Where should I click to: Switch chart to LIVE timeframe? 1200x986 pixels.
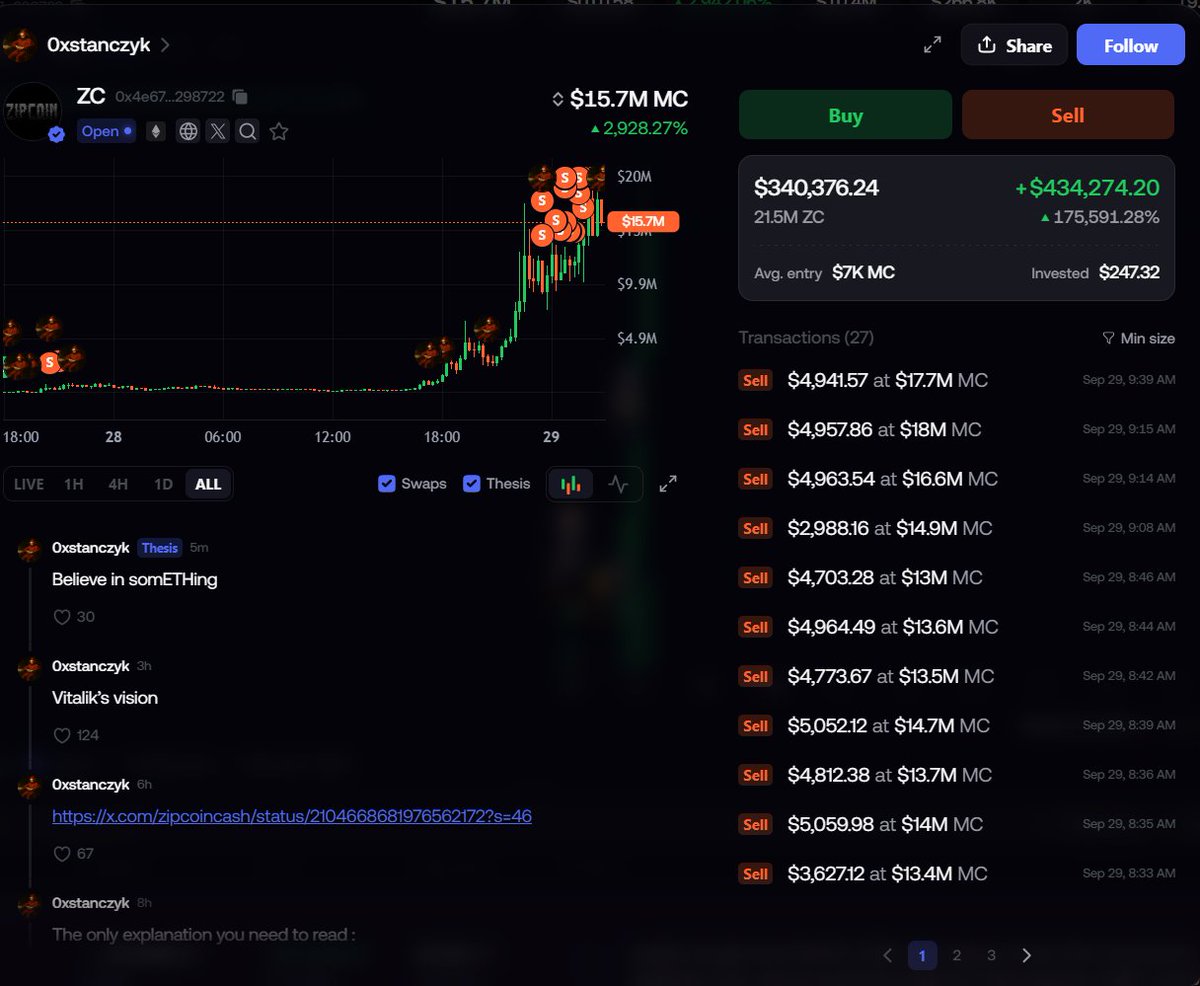(29, 484)
